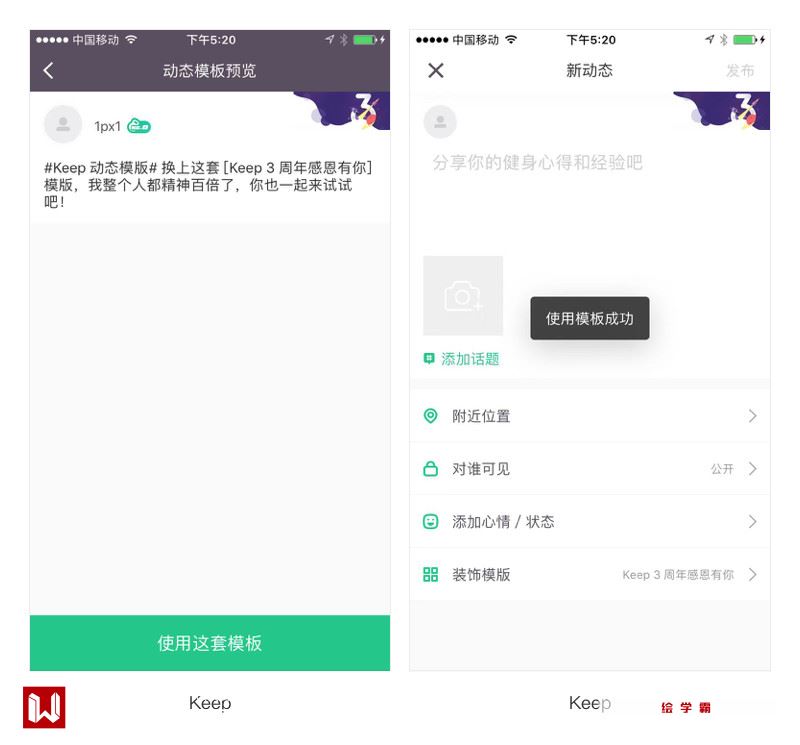Tap the 动态模板预览 title
Image resolution: width=800 pixels, height=745 pixels.
coord(210,70)
